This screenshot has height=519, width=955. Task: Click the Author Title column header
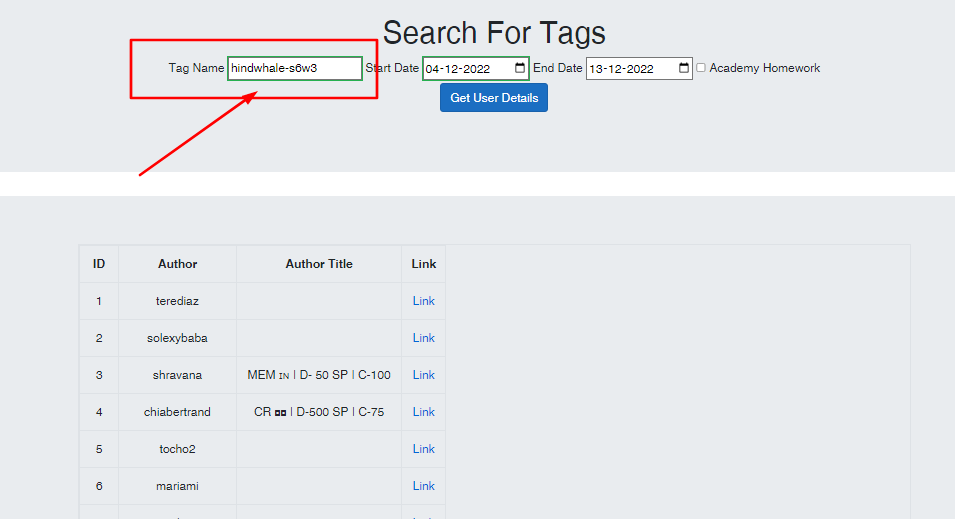(319, 264)
